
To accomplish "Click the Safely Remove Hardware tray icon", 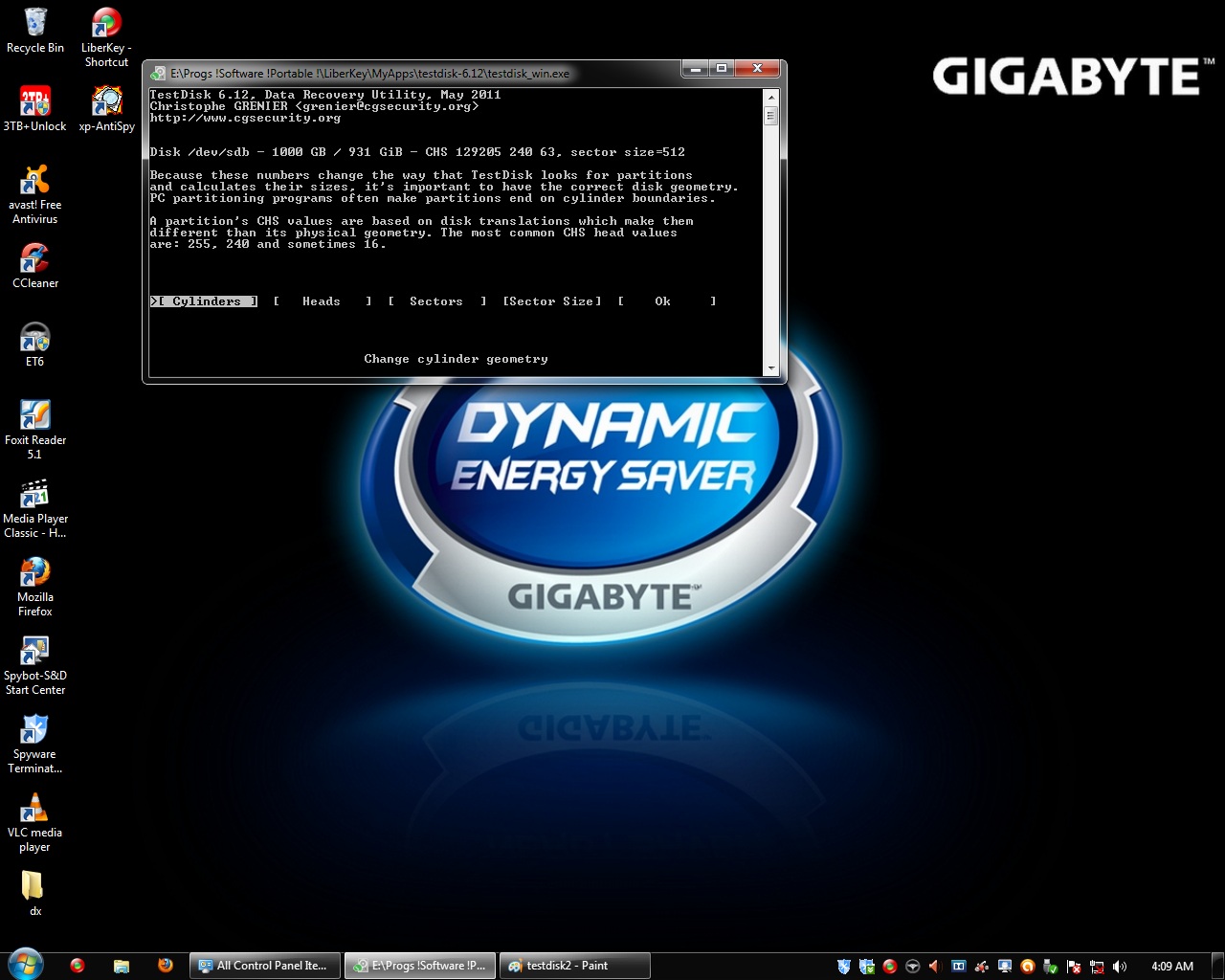I will point(1051,967).
